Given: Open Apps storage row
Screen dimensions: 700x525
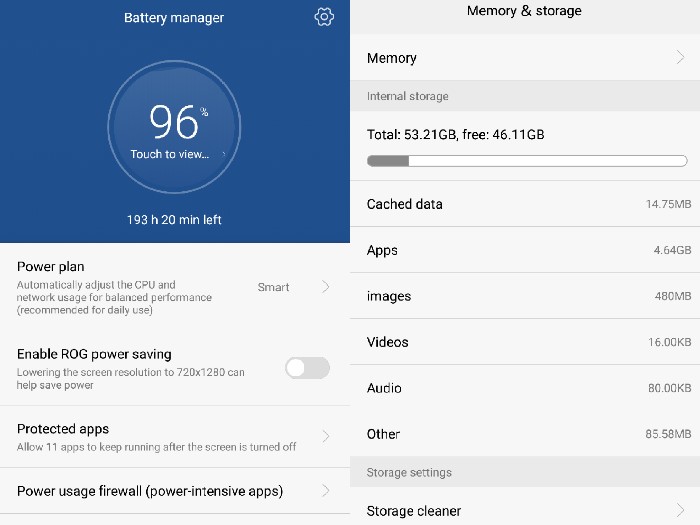Looking at the screenshot, I should 525,250.
